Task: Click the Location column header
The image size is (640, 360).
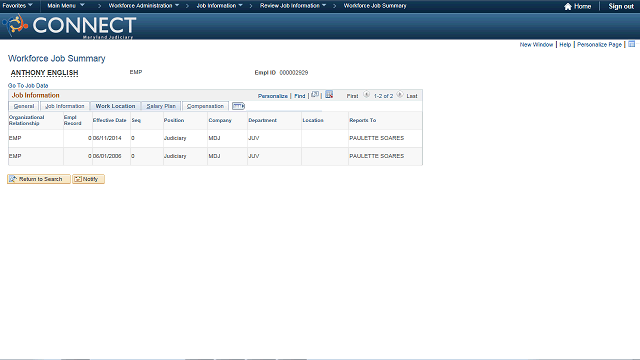Action: [313, 120]
